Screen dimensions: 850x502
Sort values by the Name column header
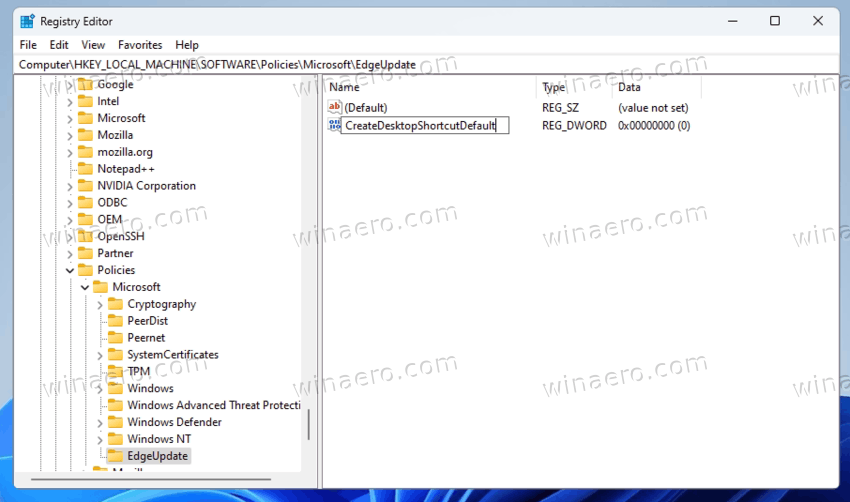click(x=430, y=87)
